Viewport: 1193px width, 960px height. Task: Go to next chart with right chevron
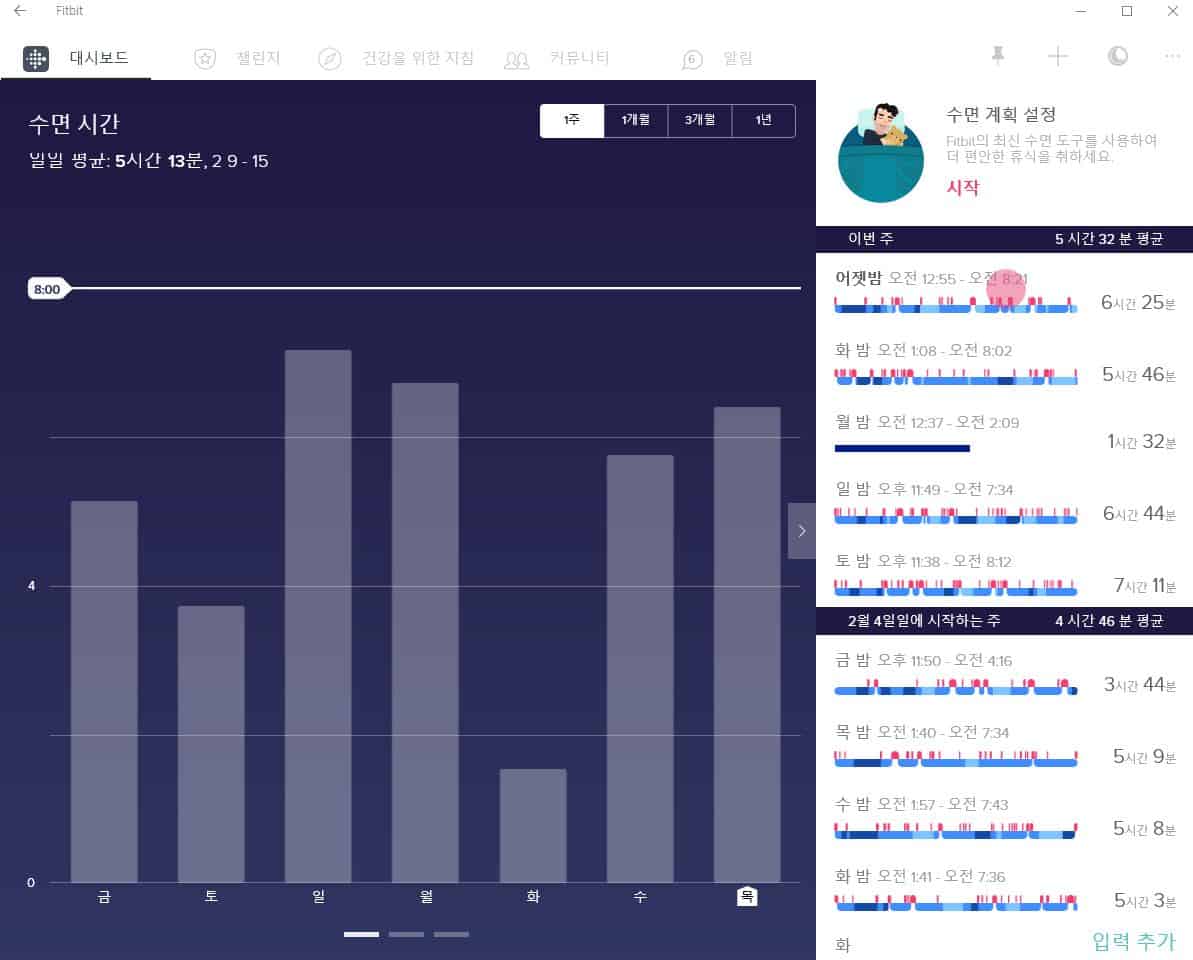801,531
